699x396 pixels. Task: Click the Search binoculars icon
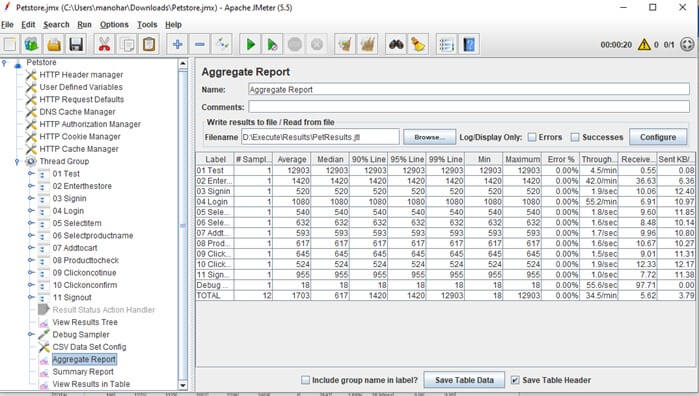click(x=396, y=45)
